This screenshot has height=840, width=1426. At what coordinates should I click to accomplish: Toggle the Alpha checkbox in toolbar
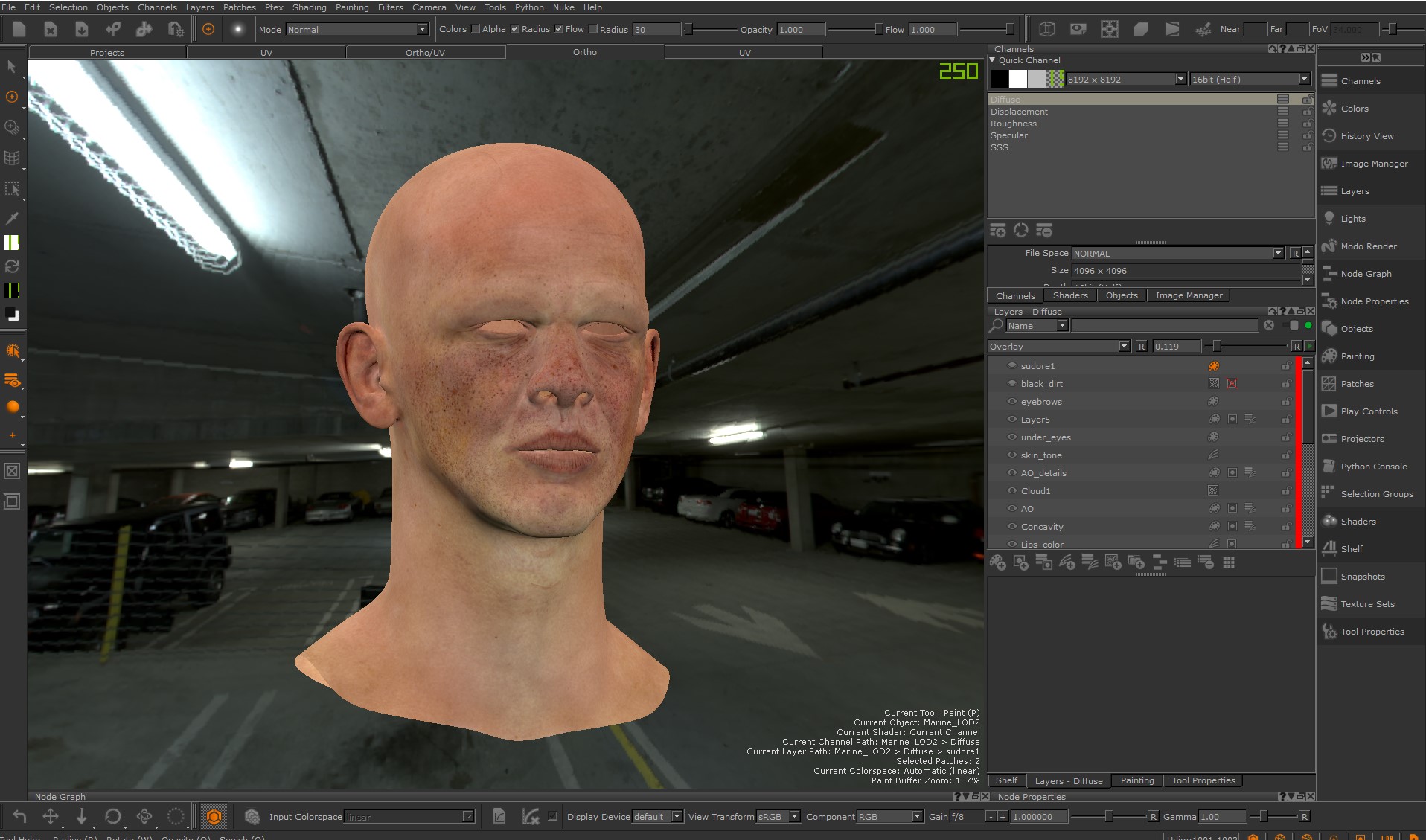click(476, 29)
